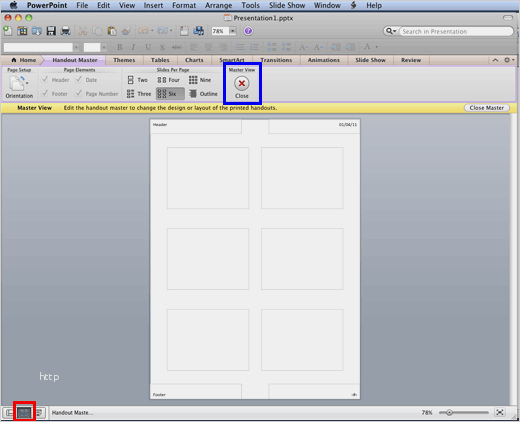The image size is (520, 422).
Task: Open the Slide Show menu in menu bar
Action: [287, 5]
